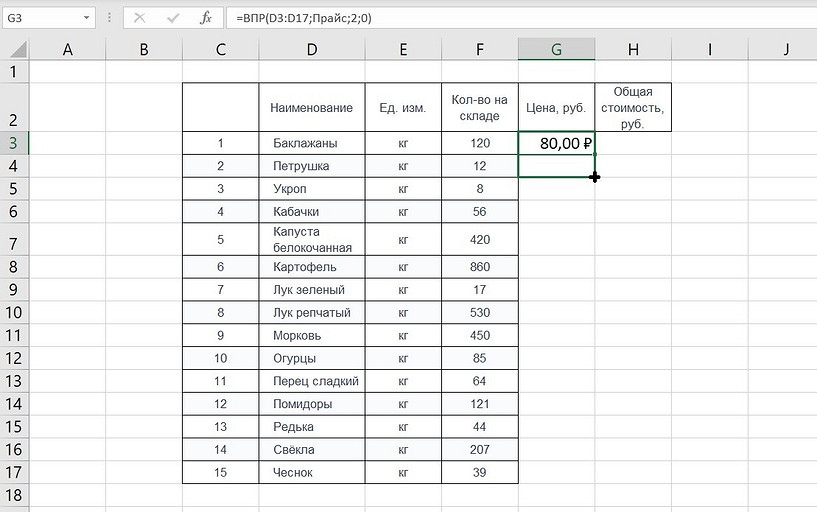Viewport: 817px width, 512px height.
Task: Click the Cancel (X) icon in formula bar
Action: (139, 18)
